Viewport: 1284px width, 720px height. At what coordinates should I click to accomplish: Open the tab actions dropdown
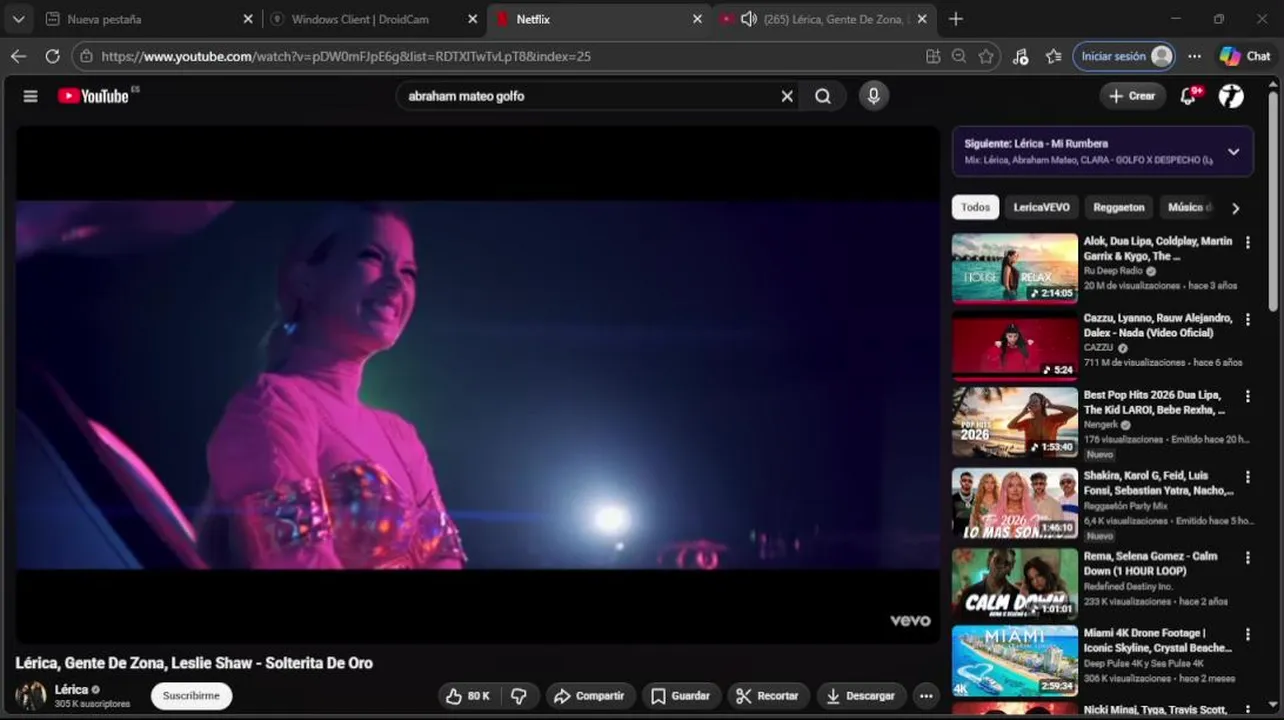pos(18,19)
